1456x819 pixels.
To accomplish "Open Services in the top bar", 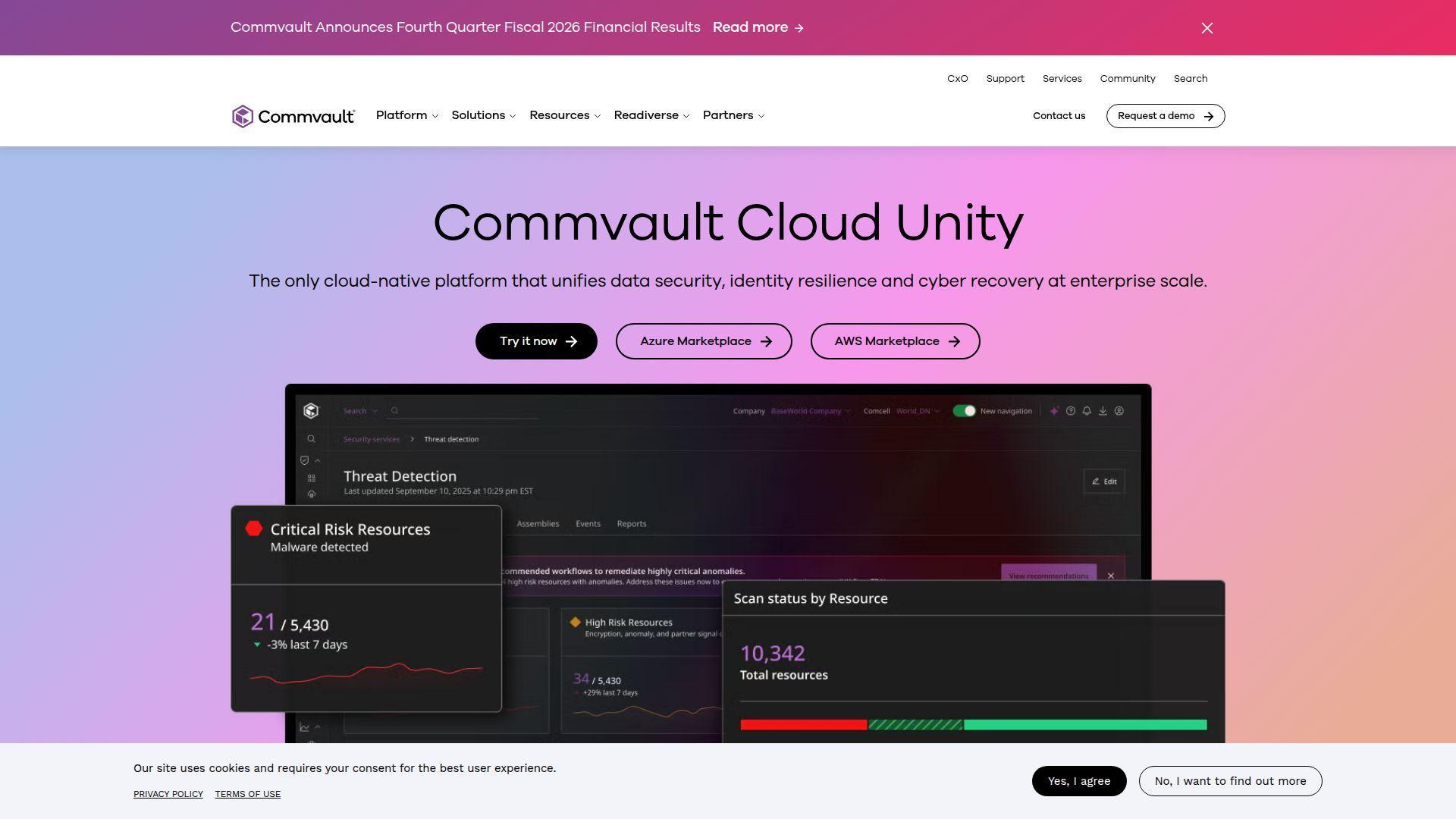I will (x=1062, y=79).
